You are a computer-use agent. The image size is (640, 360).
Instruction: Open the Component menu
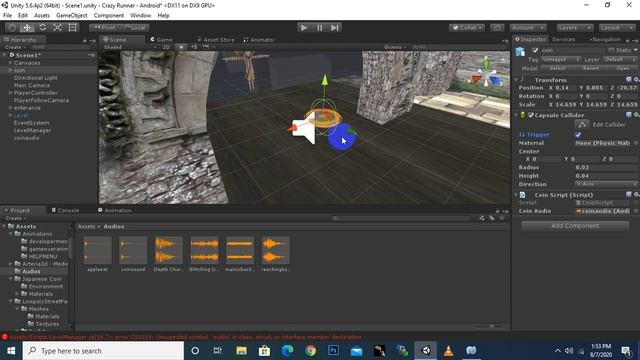tap(109, 16)
